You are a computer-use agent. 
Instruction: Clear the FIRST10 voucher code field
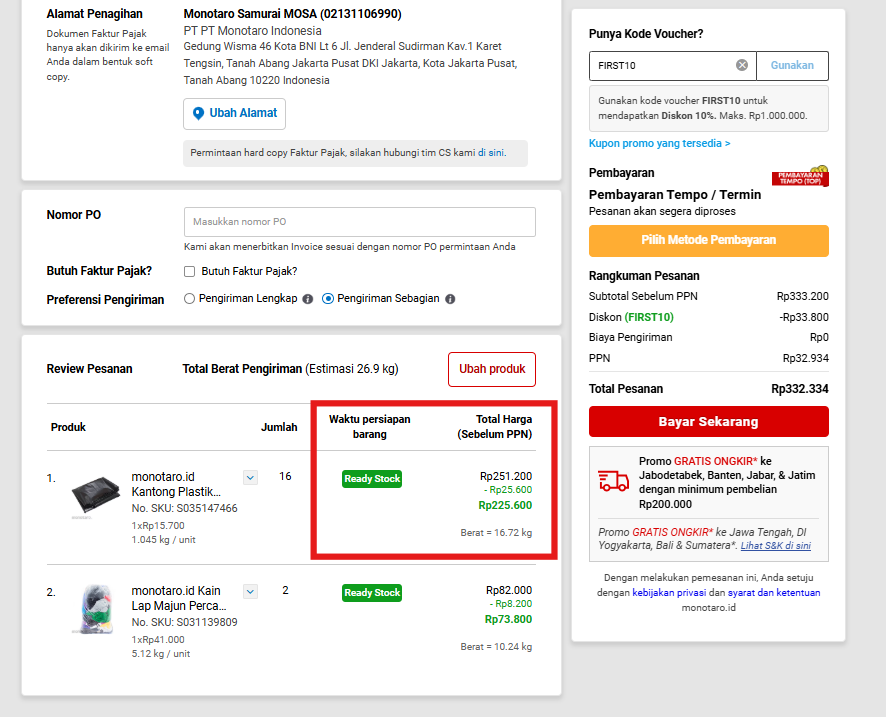742,66
